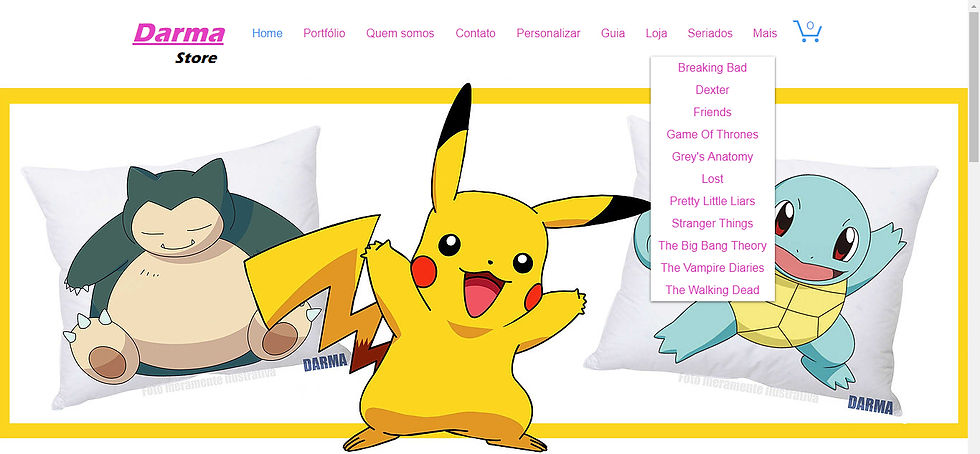Image resolution: width=980 pixels, height=454 pixels.
Task: Go to the Home page
Action: pyautogui.click(x=267, y=33)
